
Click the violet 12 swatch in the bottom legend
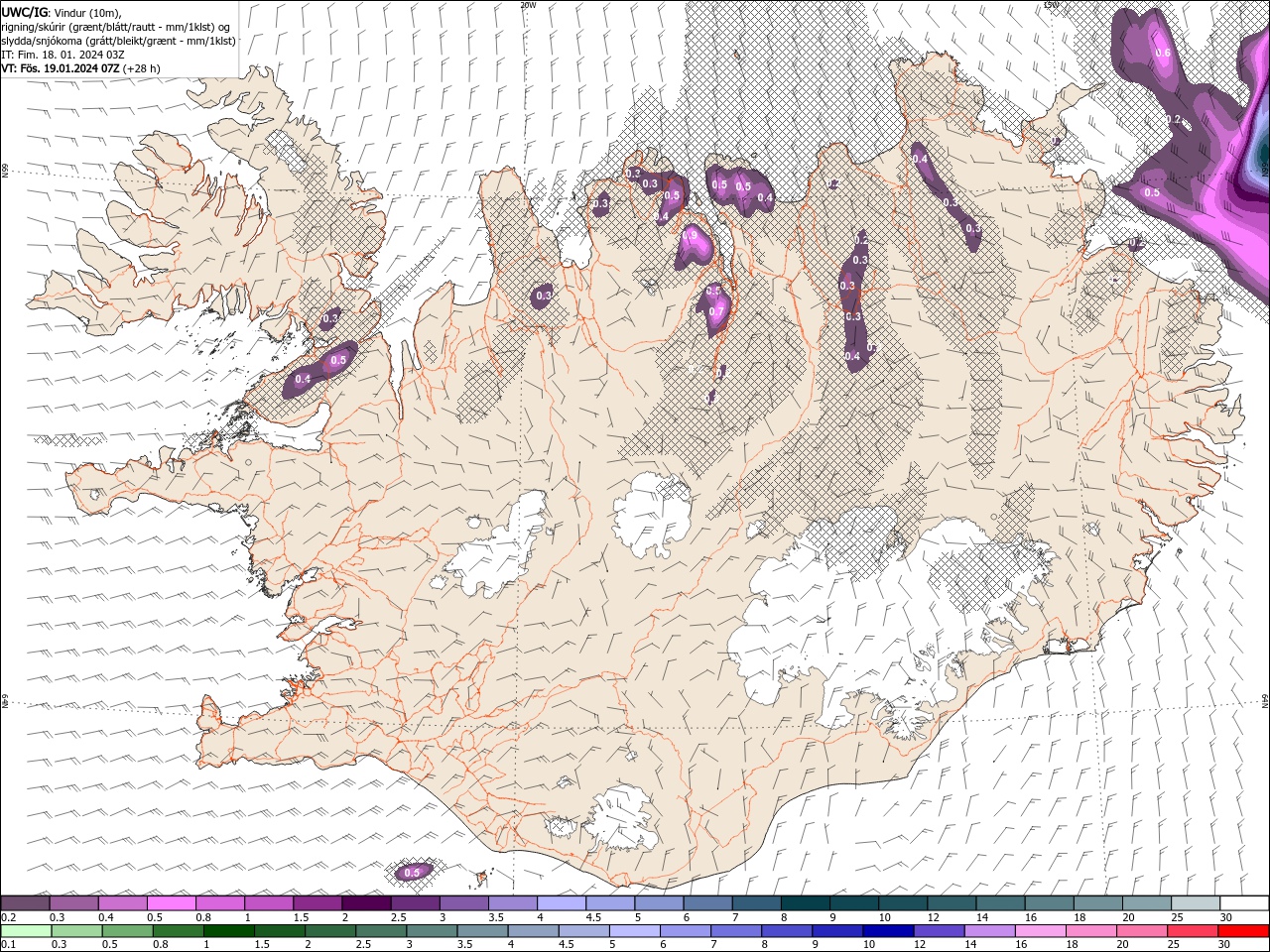[938, 931]
